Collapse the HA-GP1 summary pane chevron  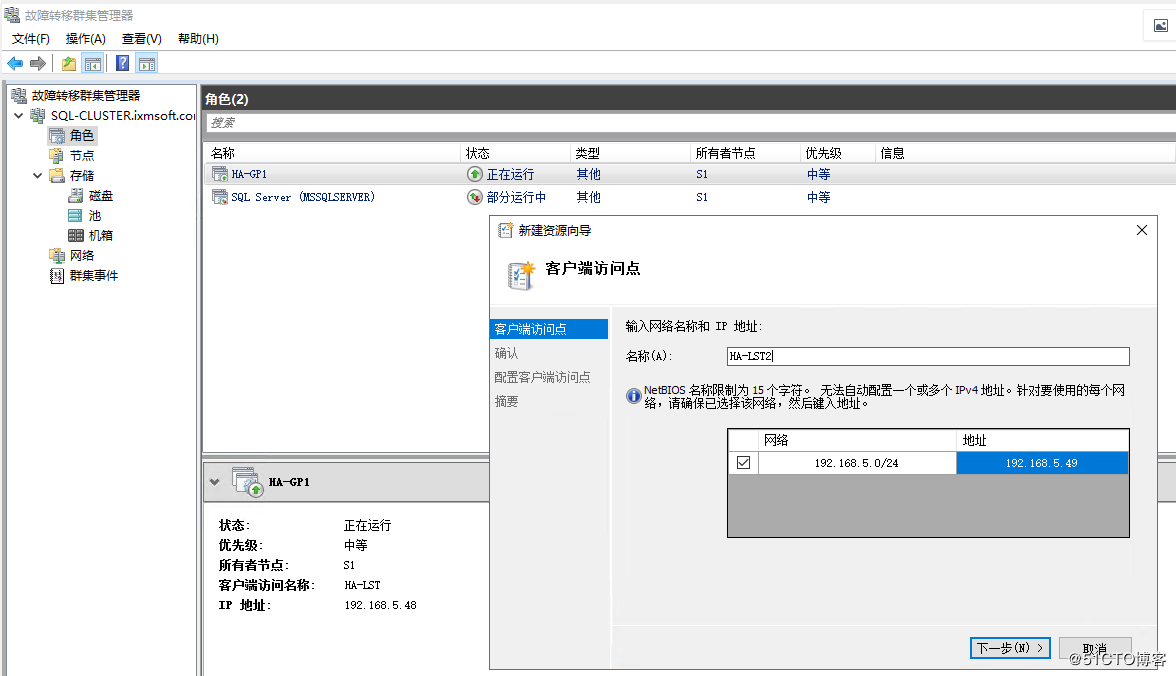(215, 481)
